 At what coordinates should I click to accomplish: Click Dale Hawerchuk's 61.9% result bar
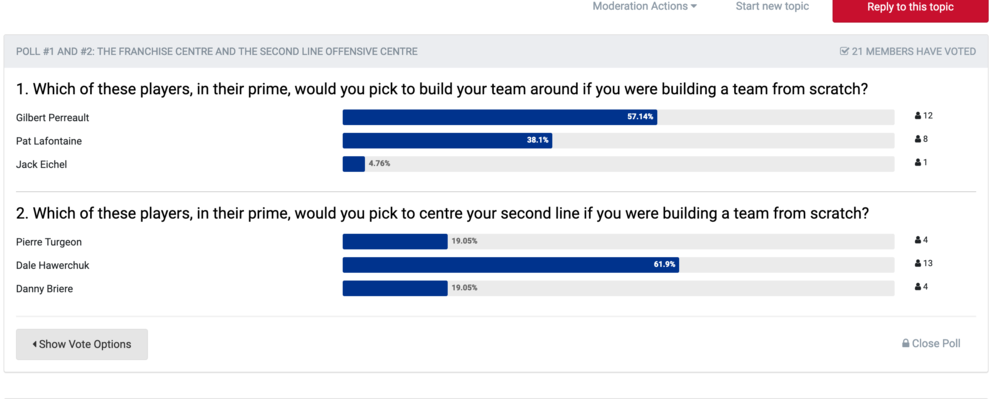click(x=511, y=265)
